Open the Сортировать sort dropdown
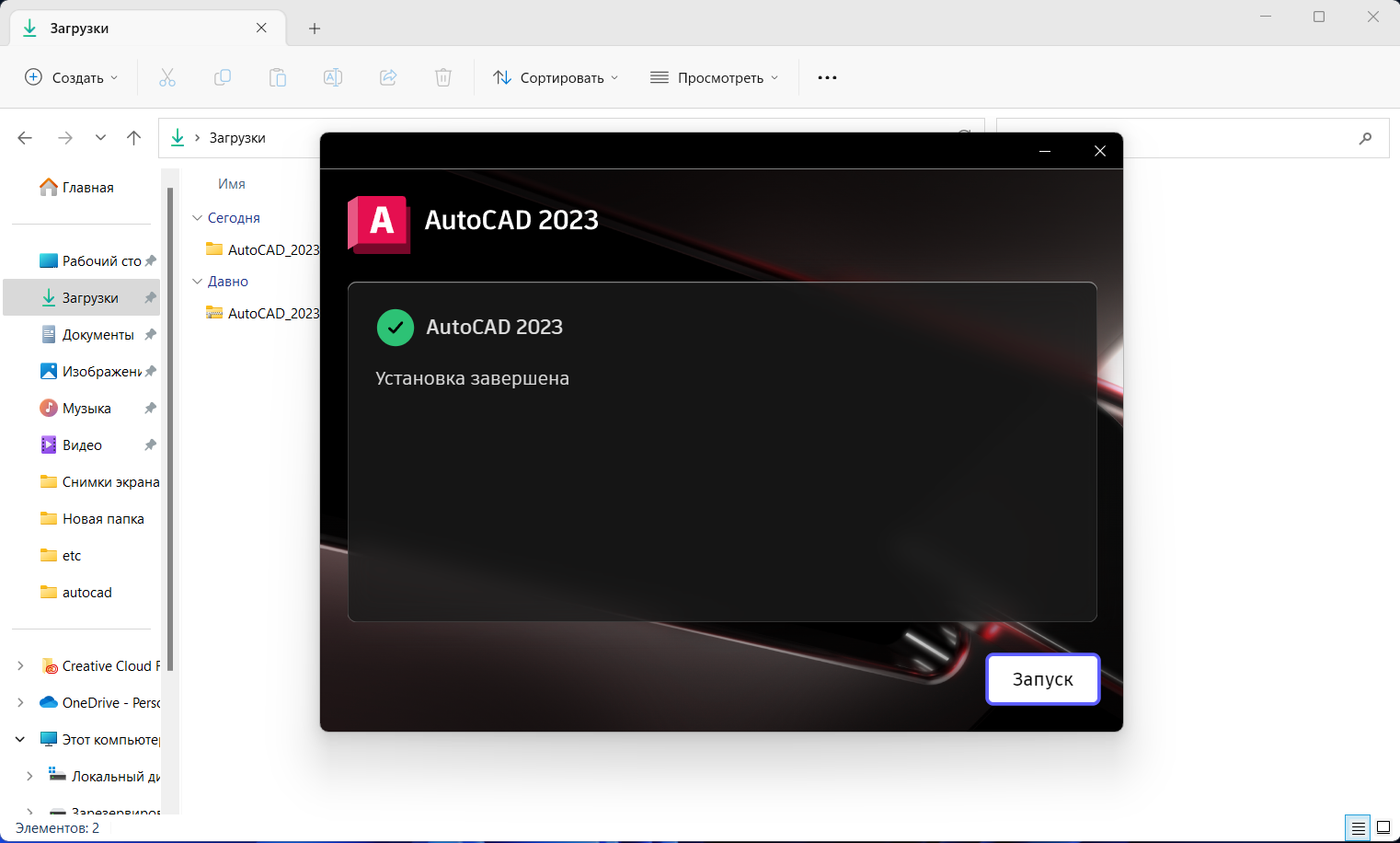The width and height of the screenshot is (1400, 843). 556,77
